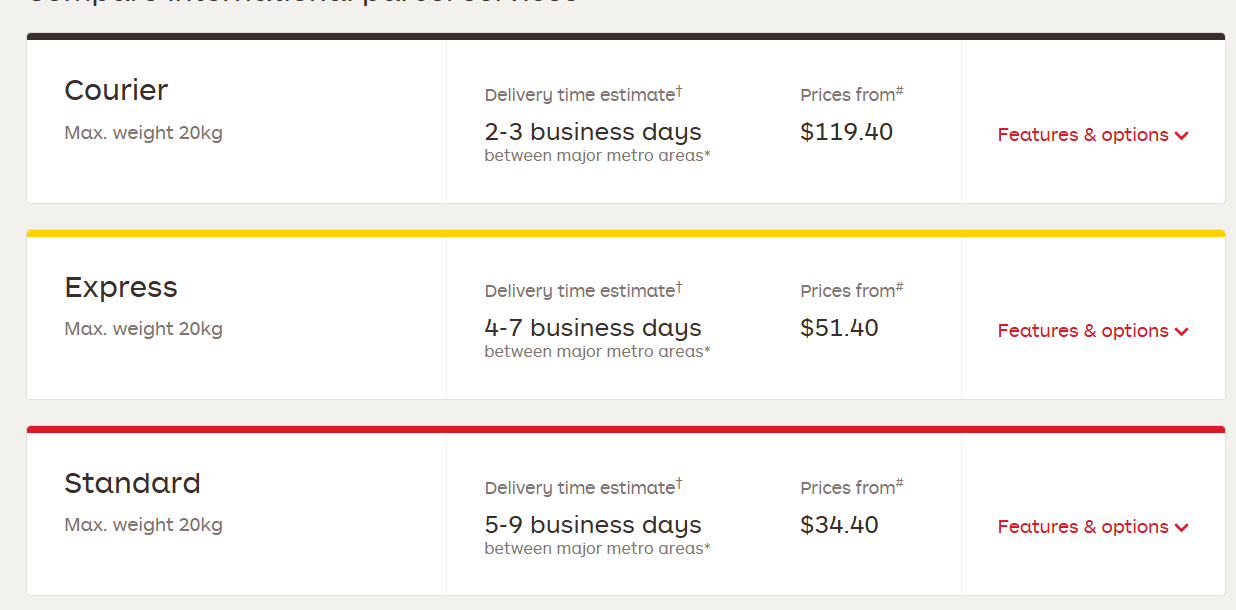Click the $34.40 Standard price
Viewport: 1236px width, 610px height.
tap(839, 525)
